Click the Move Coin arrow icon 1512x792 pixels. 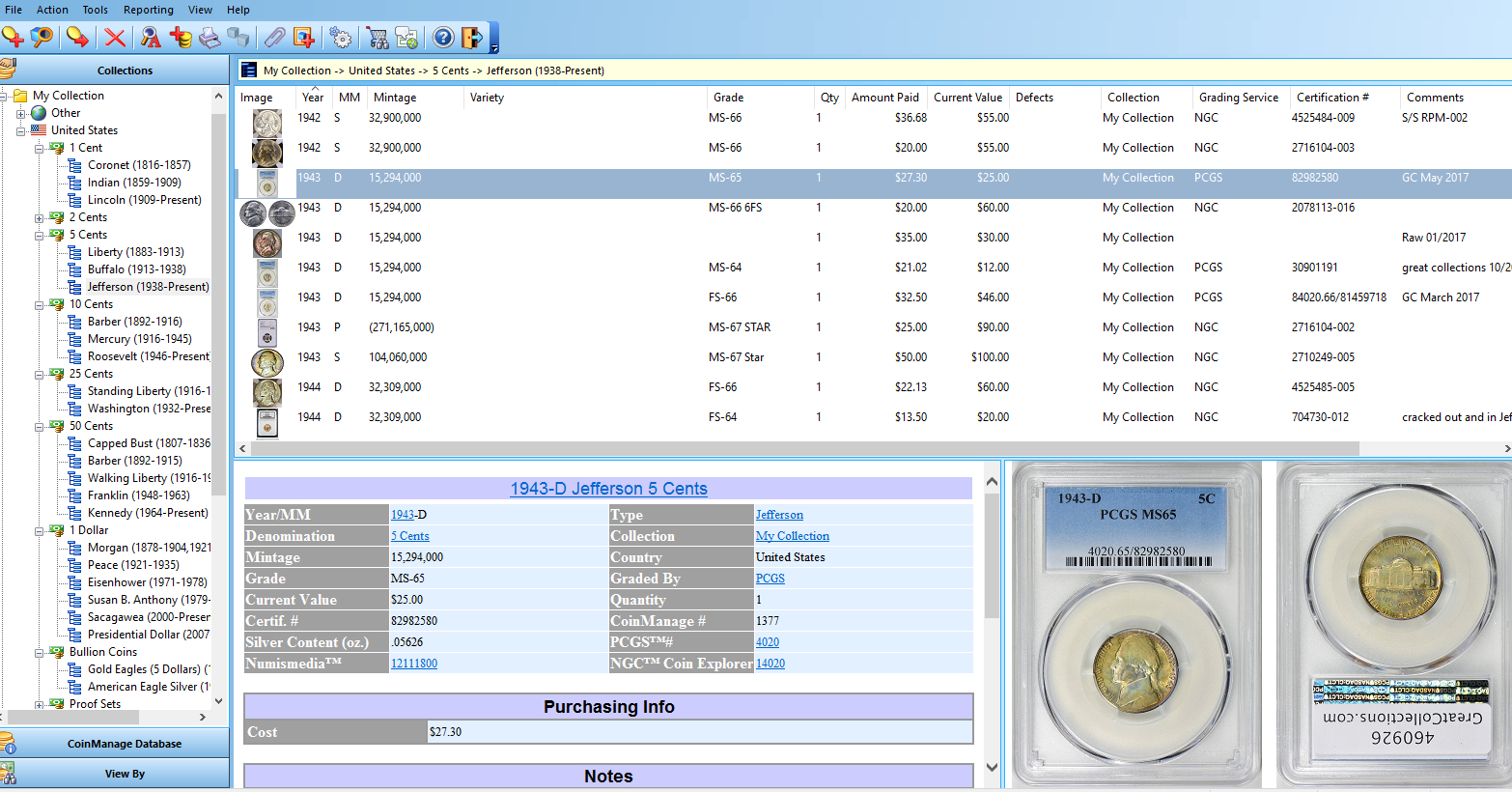click(x=76, y=37)
